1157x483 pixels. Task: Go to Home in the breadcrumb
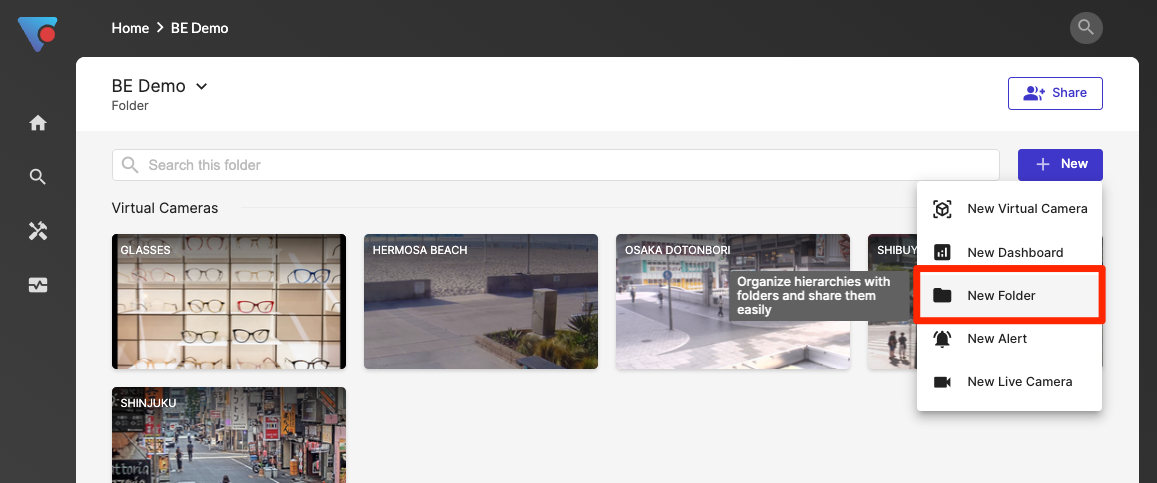130,28
